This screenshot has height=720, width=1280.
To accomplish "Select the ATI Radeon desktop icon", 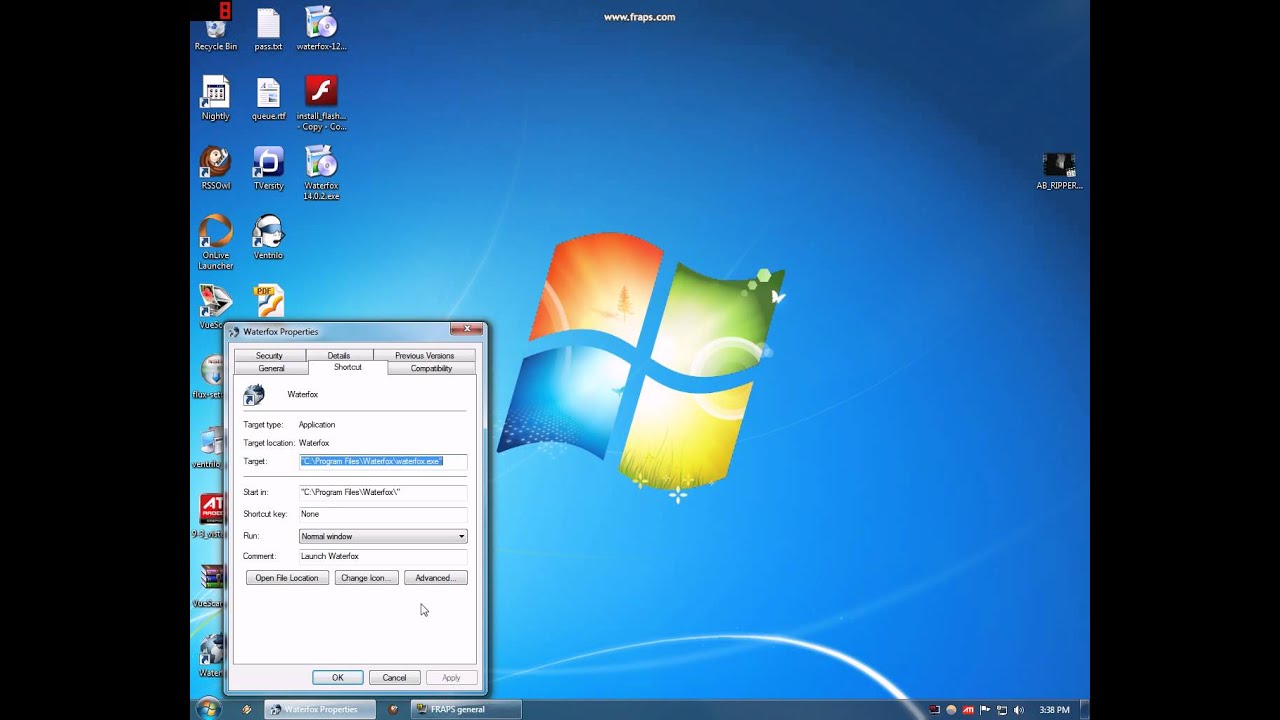I will [211, 514].
